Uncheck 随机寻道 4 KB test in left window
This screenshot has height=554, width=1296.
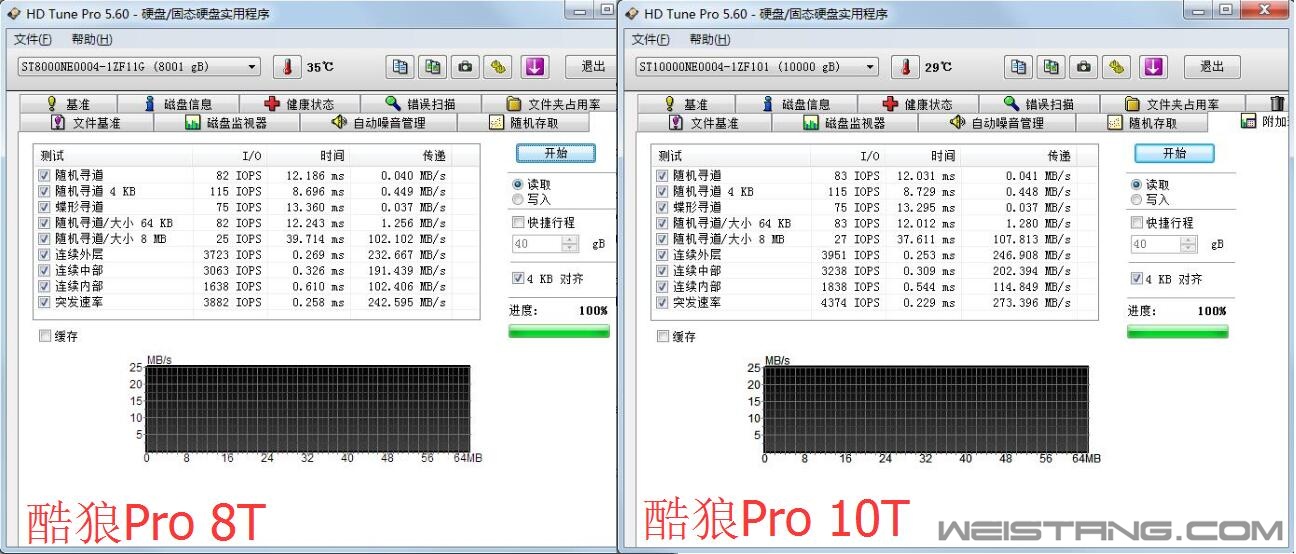click(x=44, y=191)
